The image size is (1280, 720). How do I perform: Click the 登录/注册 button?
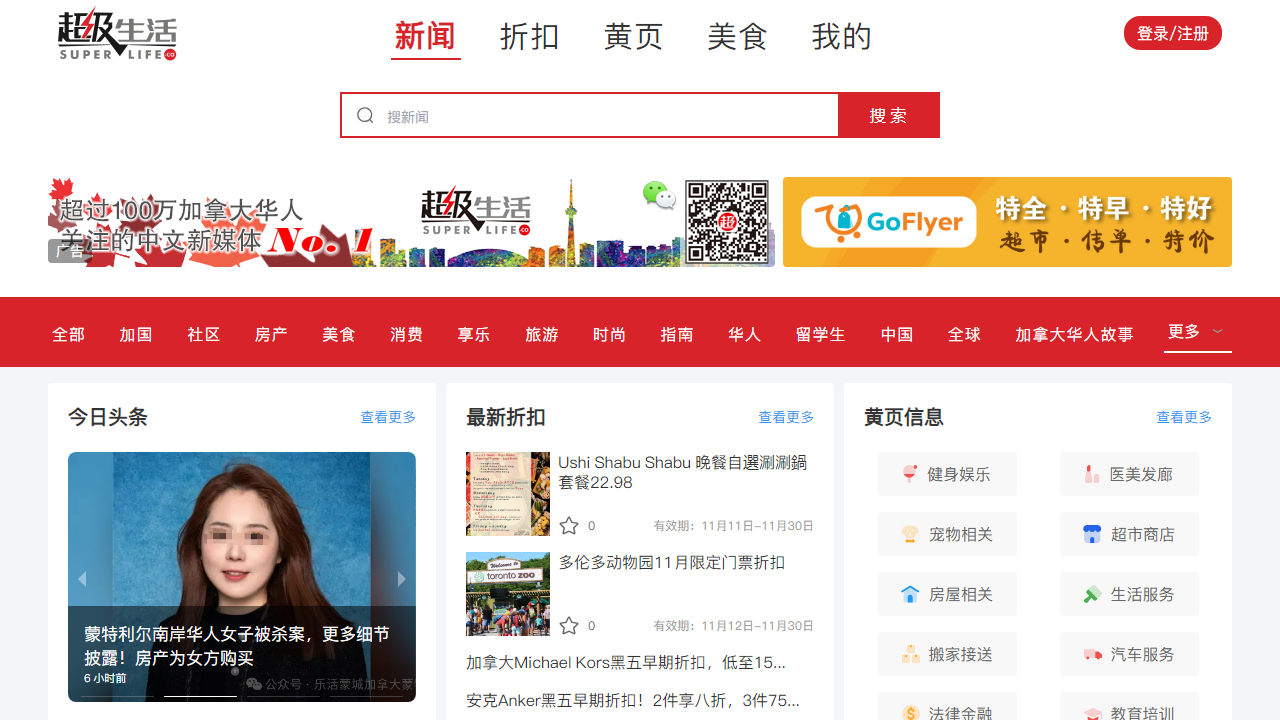click(x=1172, y=33)
